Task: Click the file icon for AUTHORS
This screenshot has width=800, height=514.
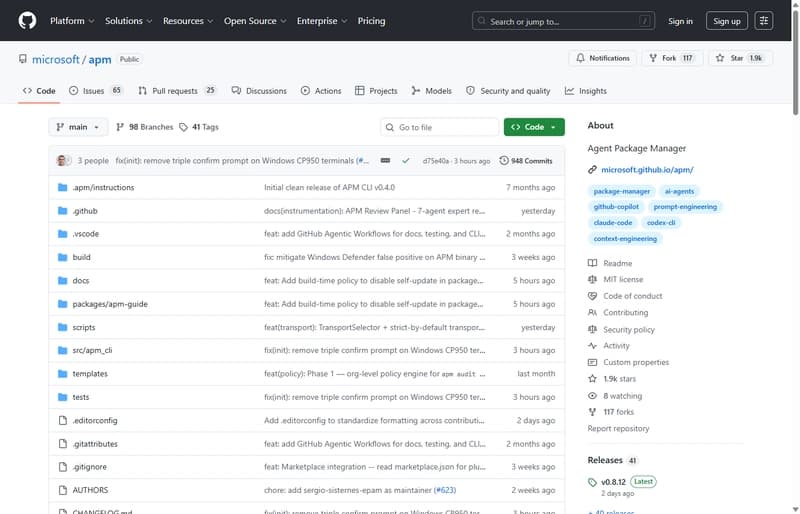Action: (x=63, y=490)
